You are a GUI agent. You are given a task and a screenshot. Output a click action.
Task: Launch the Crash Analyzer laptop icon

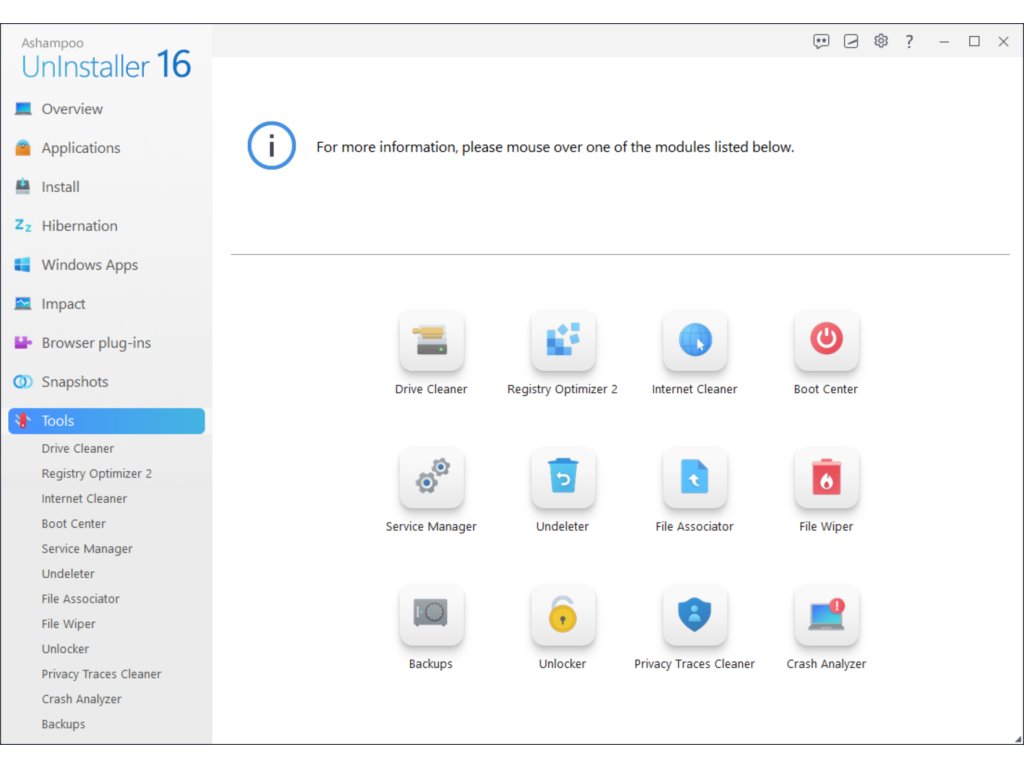pos(826,616)
